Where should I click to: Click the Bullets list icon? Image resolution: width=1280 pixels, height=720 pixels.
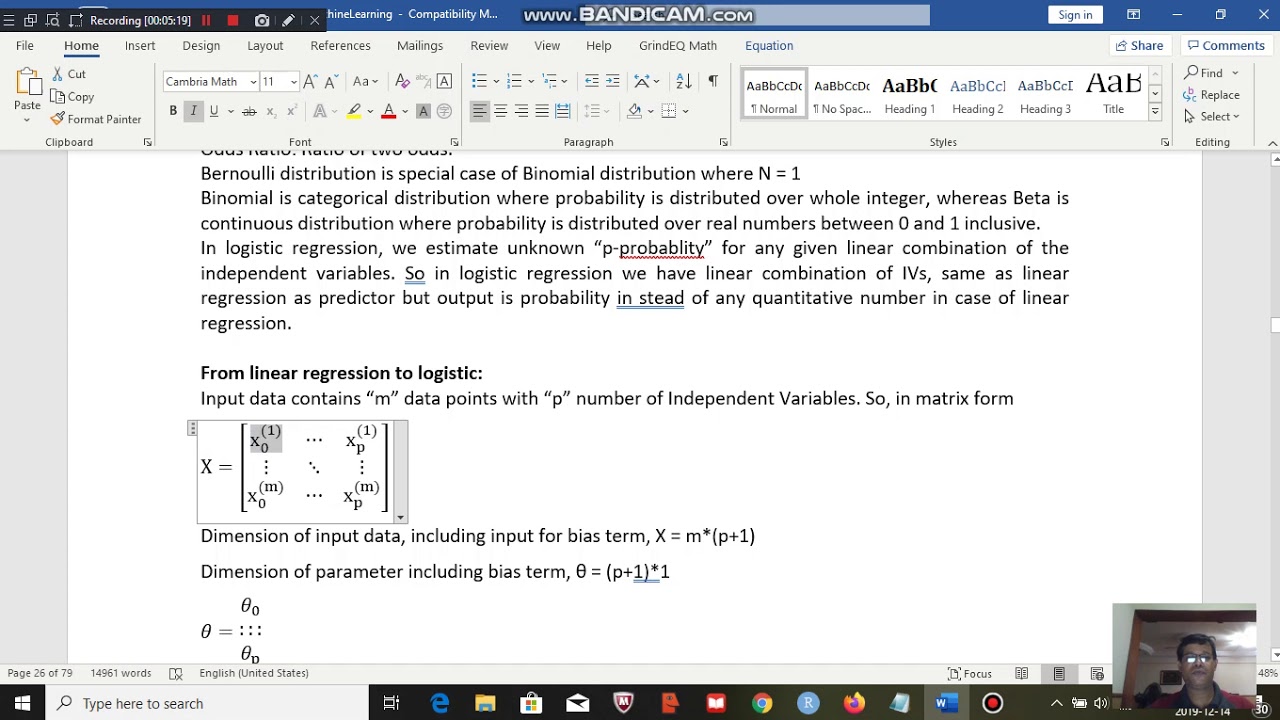tap(479, 81)
